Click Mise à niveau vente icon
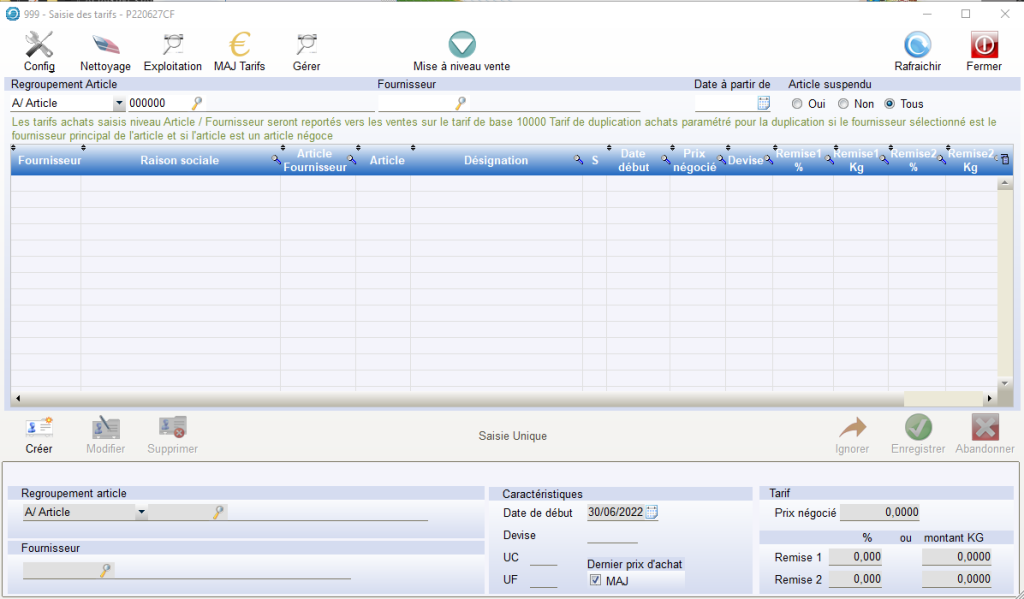Screen dimensions: 1024x599 click(x=461, y=45)
